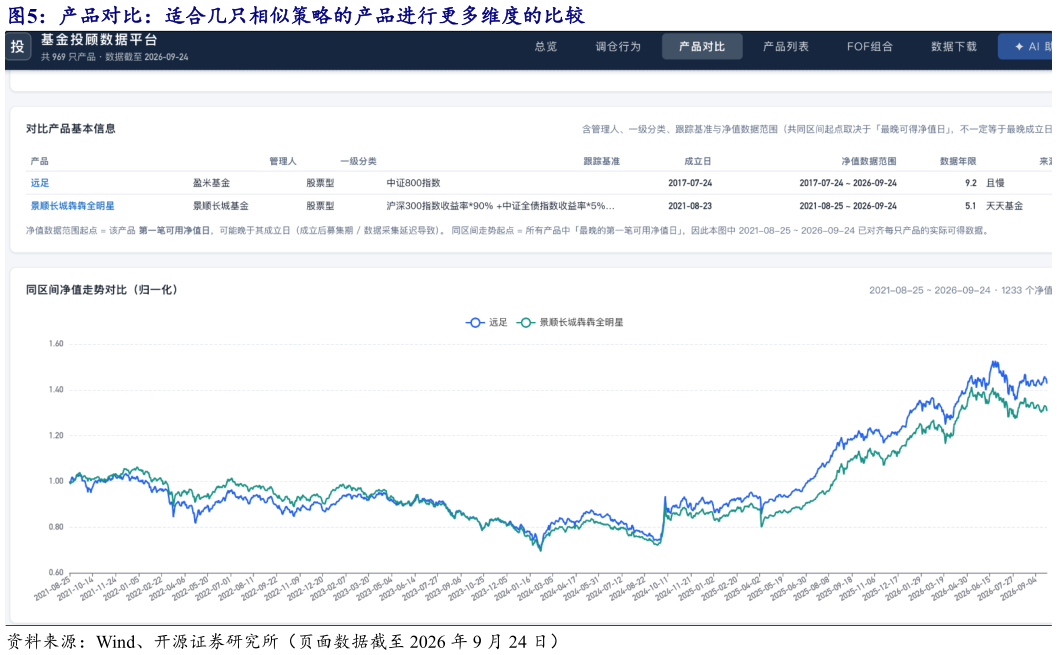The image size is (1057, 655).
Task: Click the 跟踪基准 column header
Action: click(601, 161)
